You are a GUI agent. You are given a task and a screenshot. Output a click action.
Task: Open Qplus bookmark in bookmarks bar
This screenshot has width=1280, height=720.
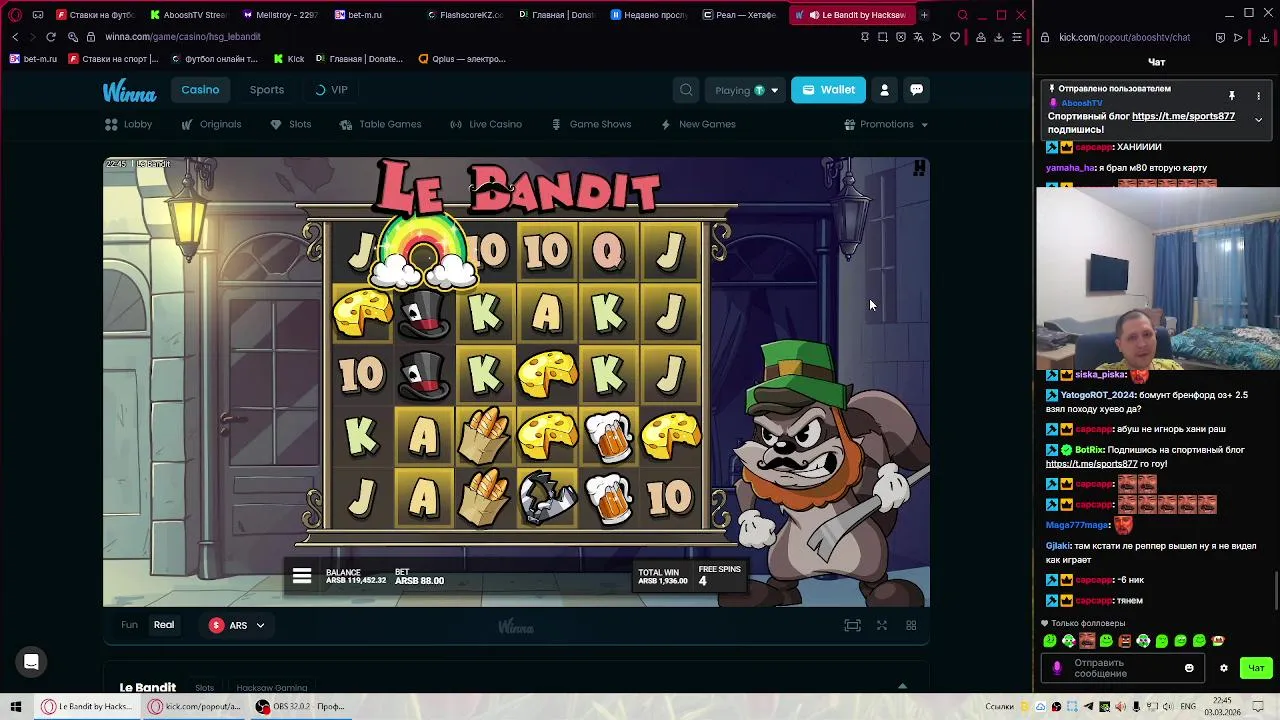[462, 59]
